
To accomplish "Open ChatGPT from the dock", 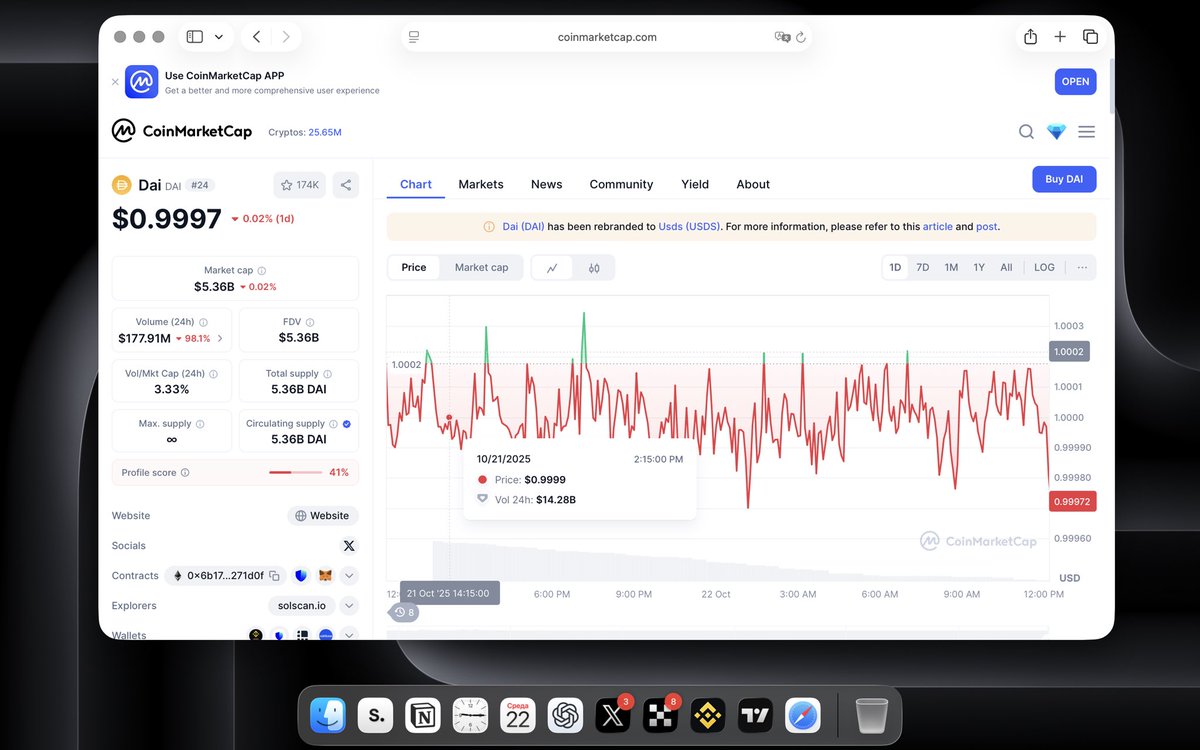I will pos(566,715).
